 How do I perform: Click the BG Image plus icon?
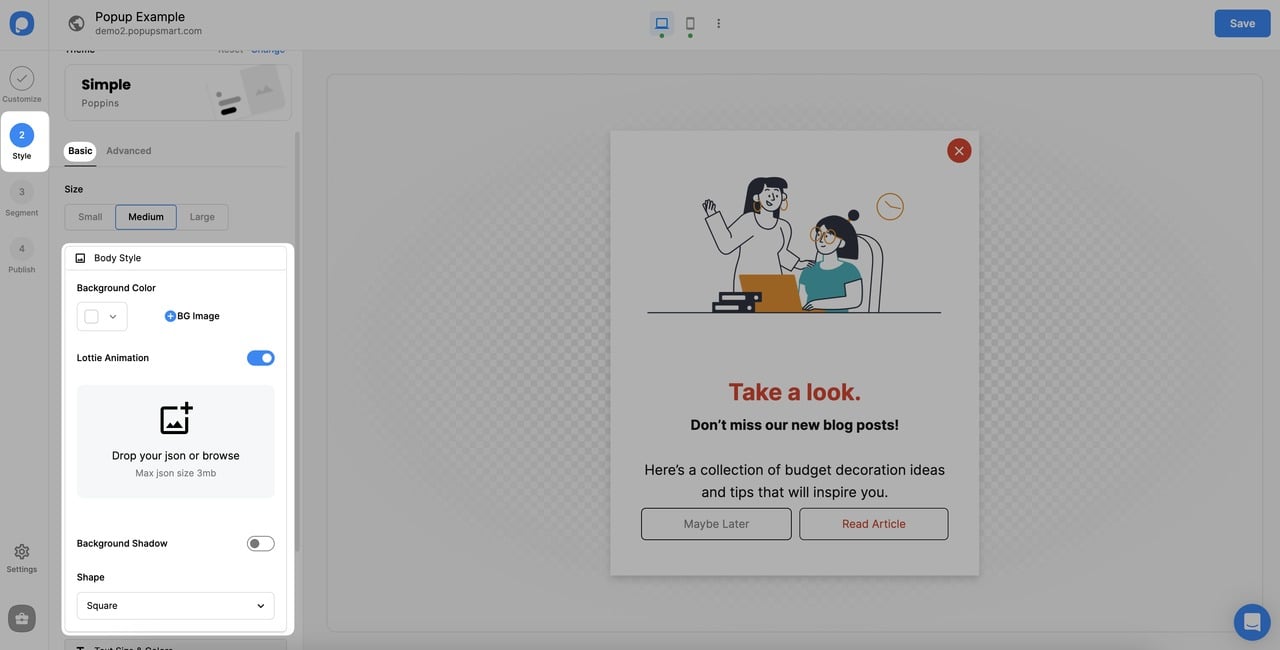[x=170, y=316]
